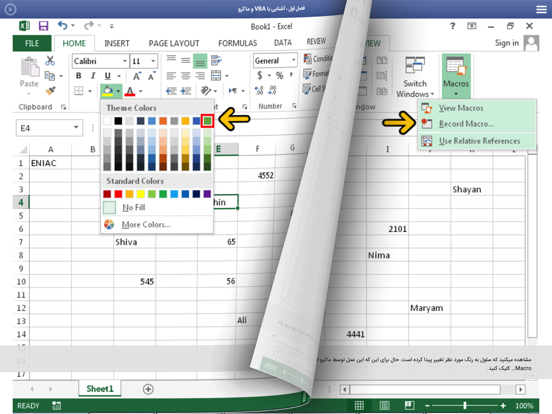Click the Save icon in quick access toolbar

tap(43, 26)
